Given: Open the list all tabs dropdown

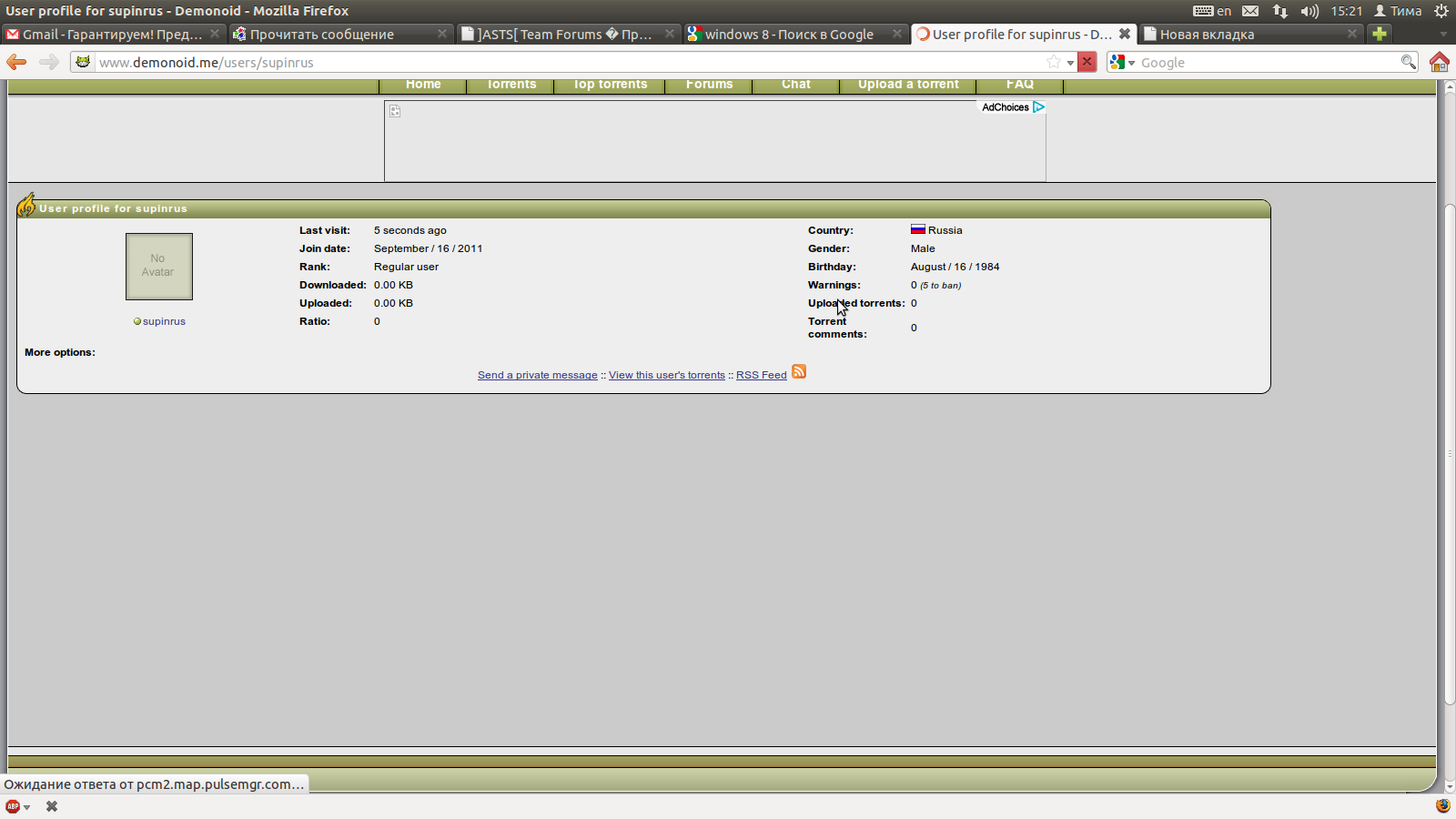Looking at the screenshot, I should 1443,35.
